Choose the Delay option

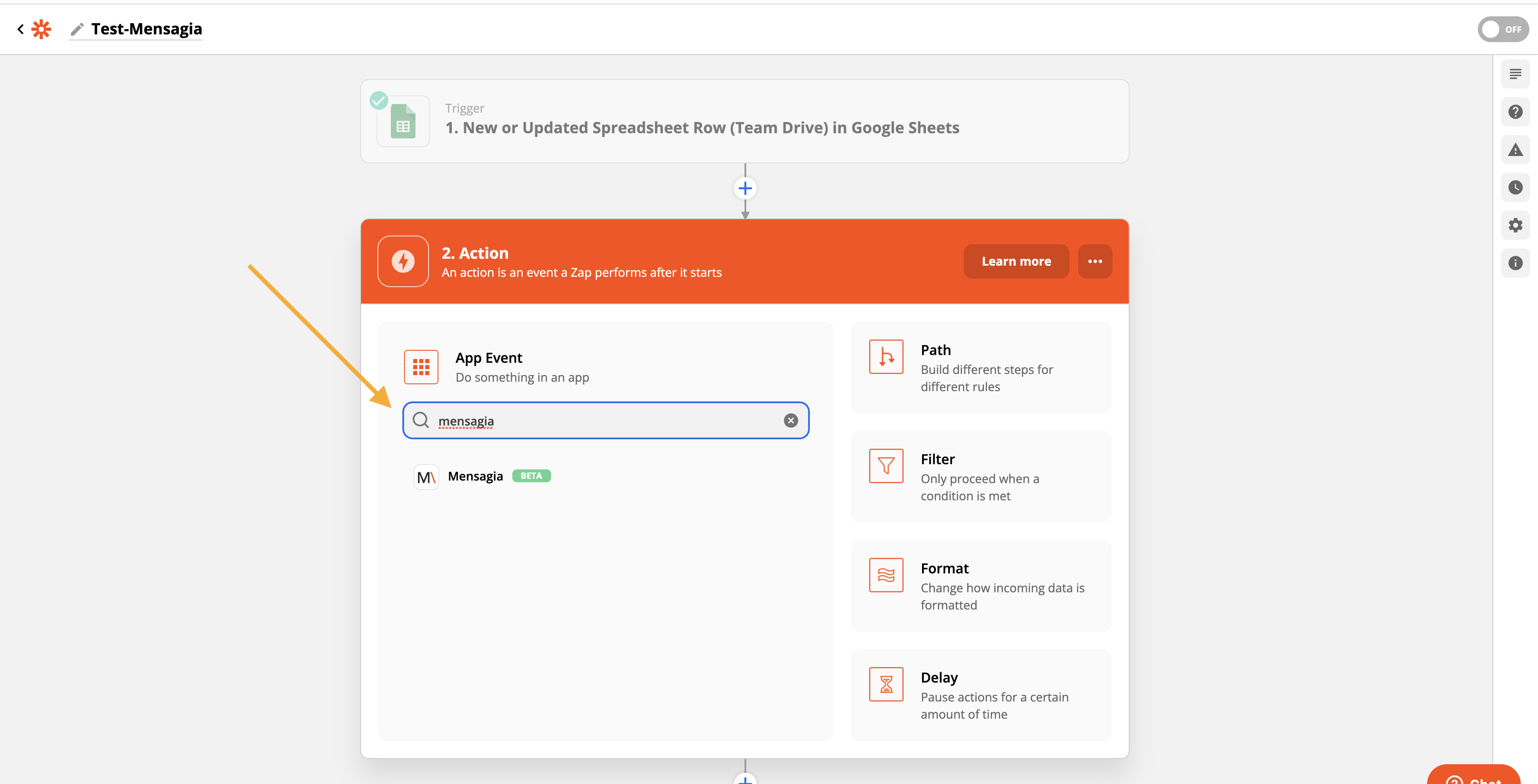click(x=980, y=695)
